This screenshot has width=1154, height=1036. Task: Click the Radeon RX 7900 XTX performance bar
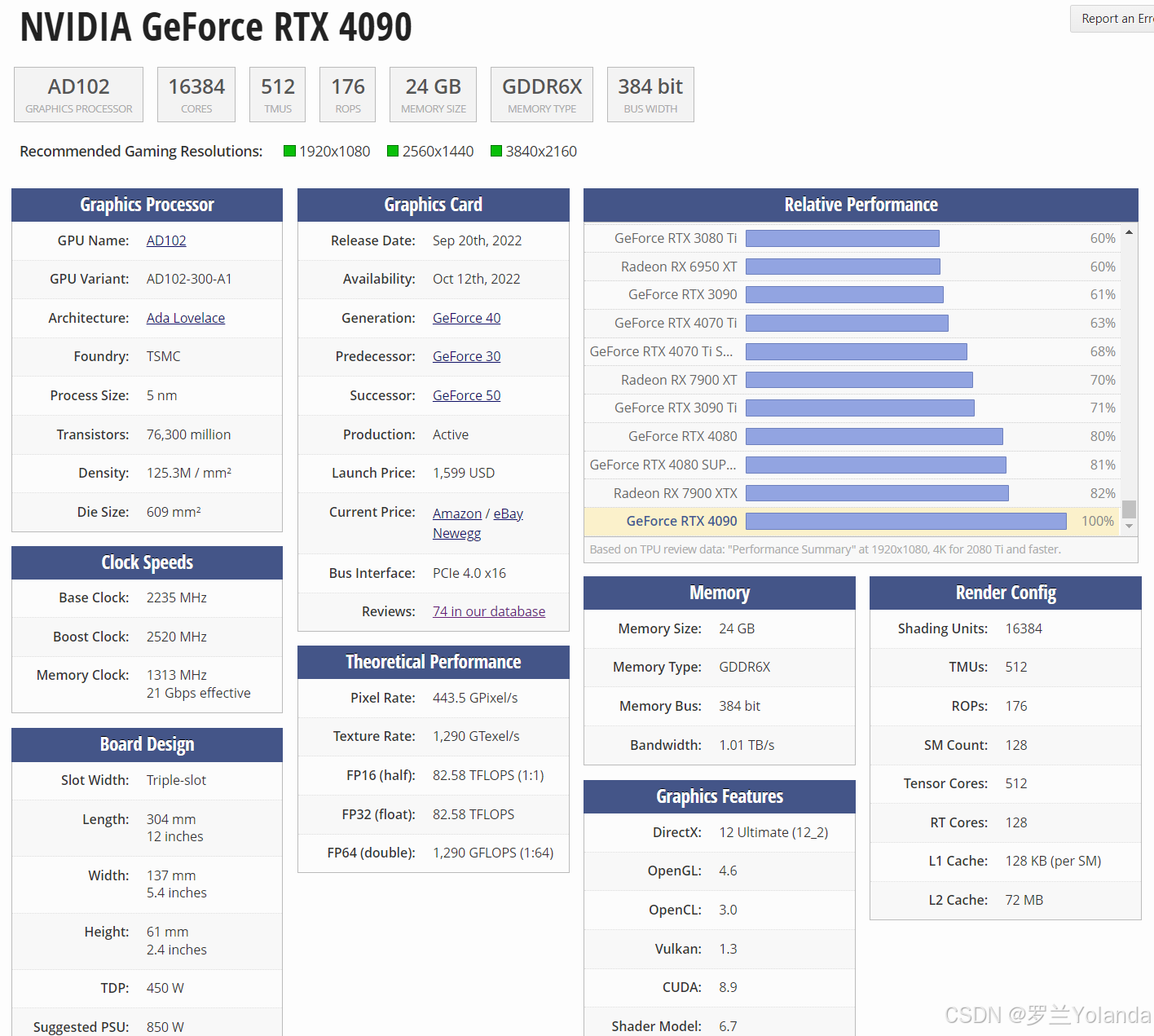click(x=877, y=493)
